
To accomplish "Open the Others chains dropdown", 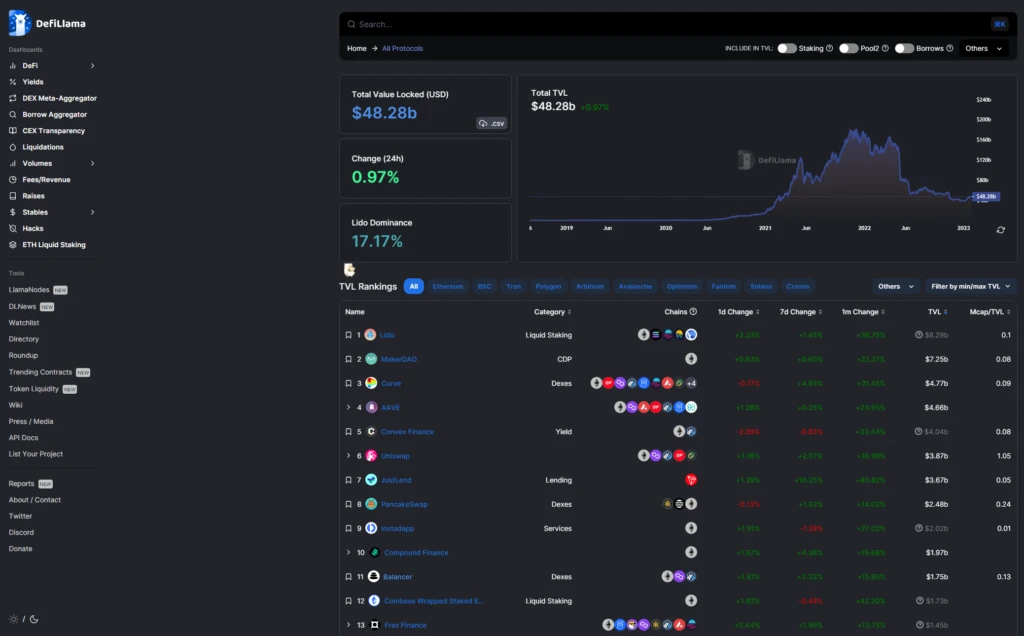I will click(x=896, y=287).
